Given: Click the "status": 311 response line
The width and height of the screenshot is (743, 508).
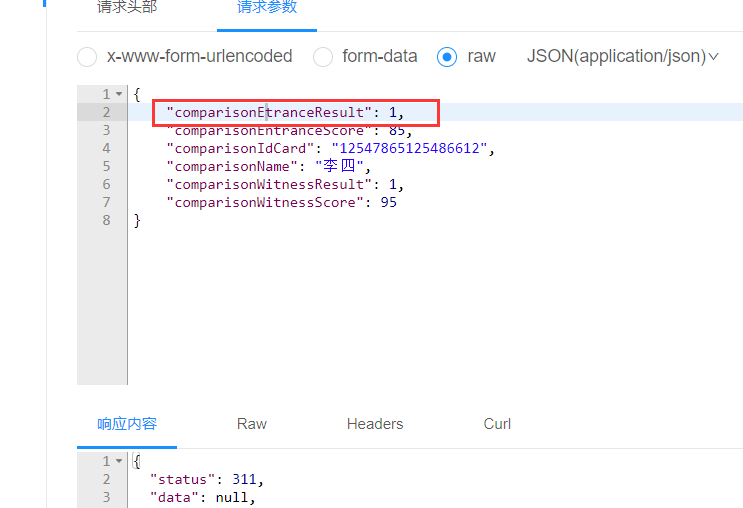Looking at the screenshot, I should pos(207,479).
